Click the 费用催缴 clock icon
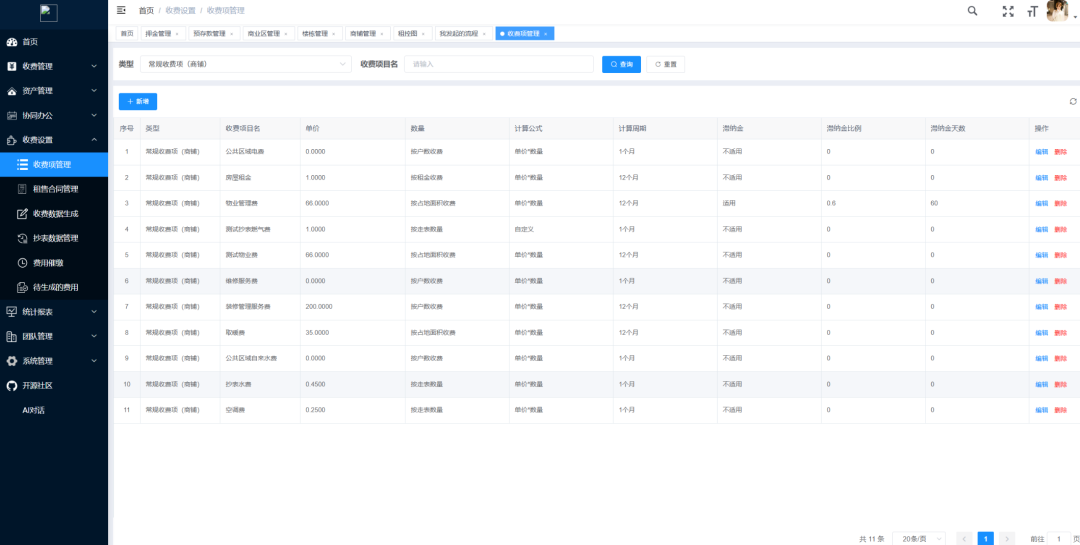This screenshot has height=545, width=1080. click(22, 263)
